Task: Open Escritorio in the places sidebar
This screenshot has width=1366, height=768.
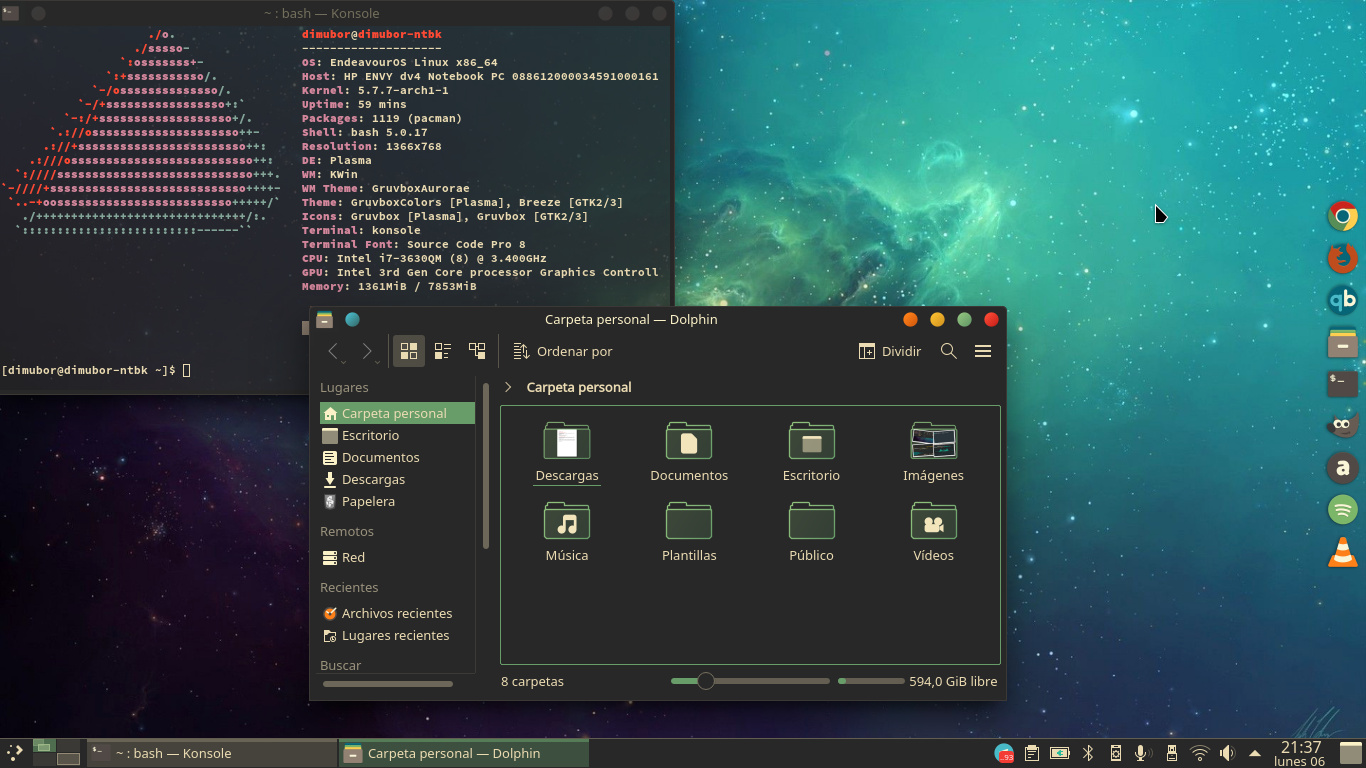Action: tap(397, 435)
